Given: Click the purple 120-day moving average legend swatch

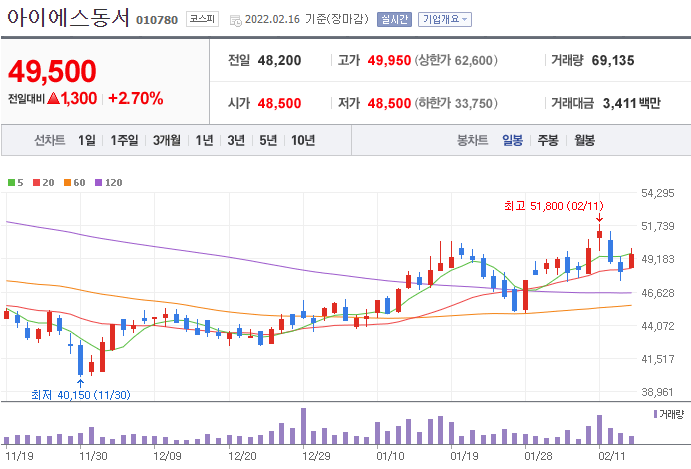Looking at the screenshot, I should point(99,182).
